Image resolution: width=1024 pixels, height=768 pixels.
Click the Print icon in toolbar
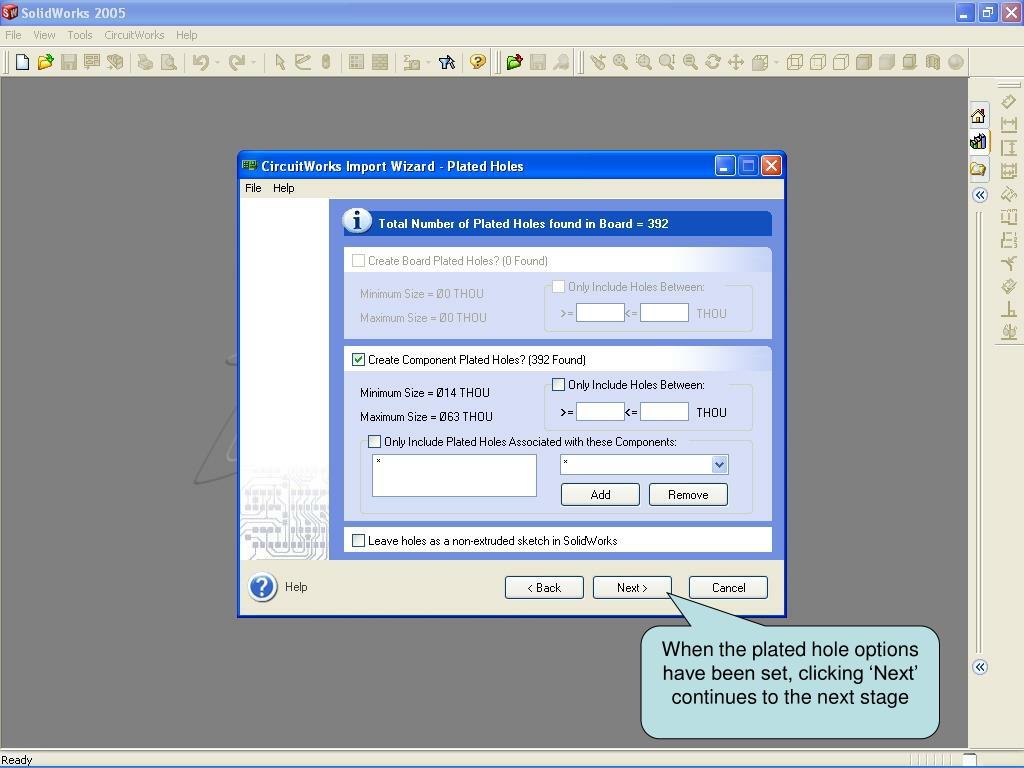(x=145, y=62)
